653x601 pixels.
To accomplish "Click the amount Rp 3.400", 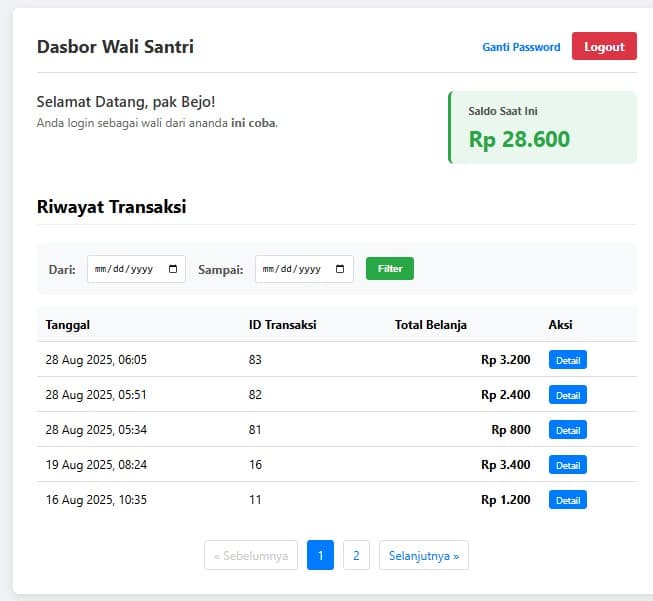I will point(506,465).
